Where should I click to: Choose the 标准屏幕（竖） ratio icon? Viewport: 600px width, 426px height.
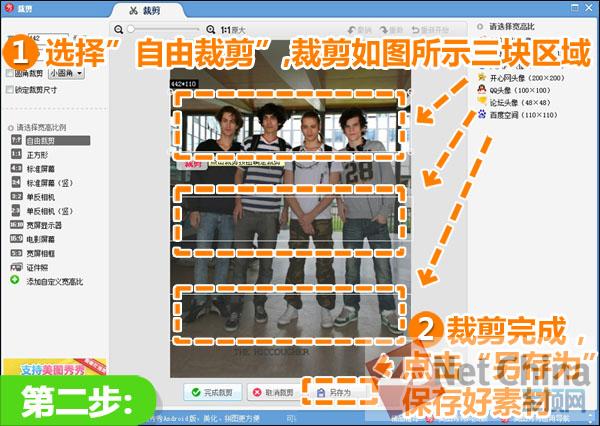pos(16,183)
